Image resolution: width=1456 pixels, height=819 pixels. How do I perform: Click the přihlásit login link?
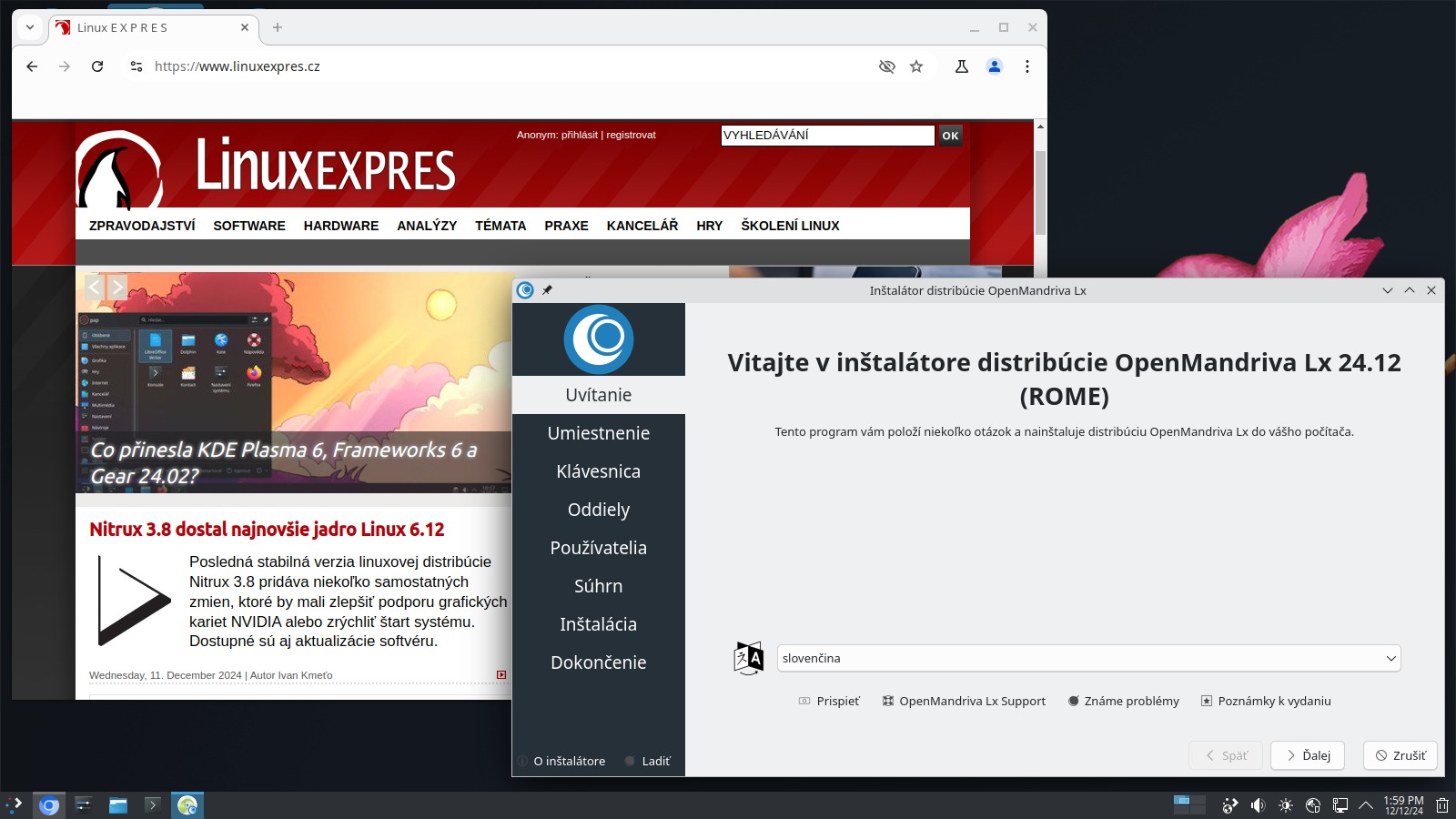[x=580, y=135]
